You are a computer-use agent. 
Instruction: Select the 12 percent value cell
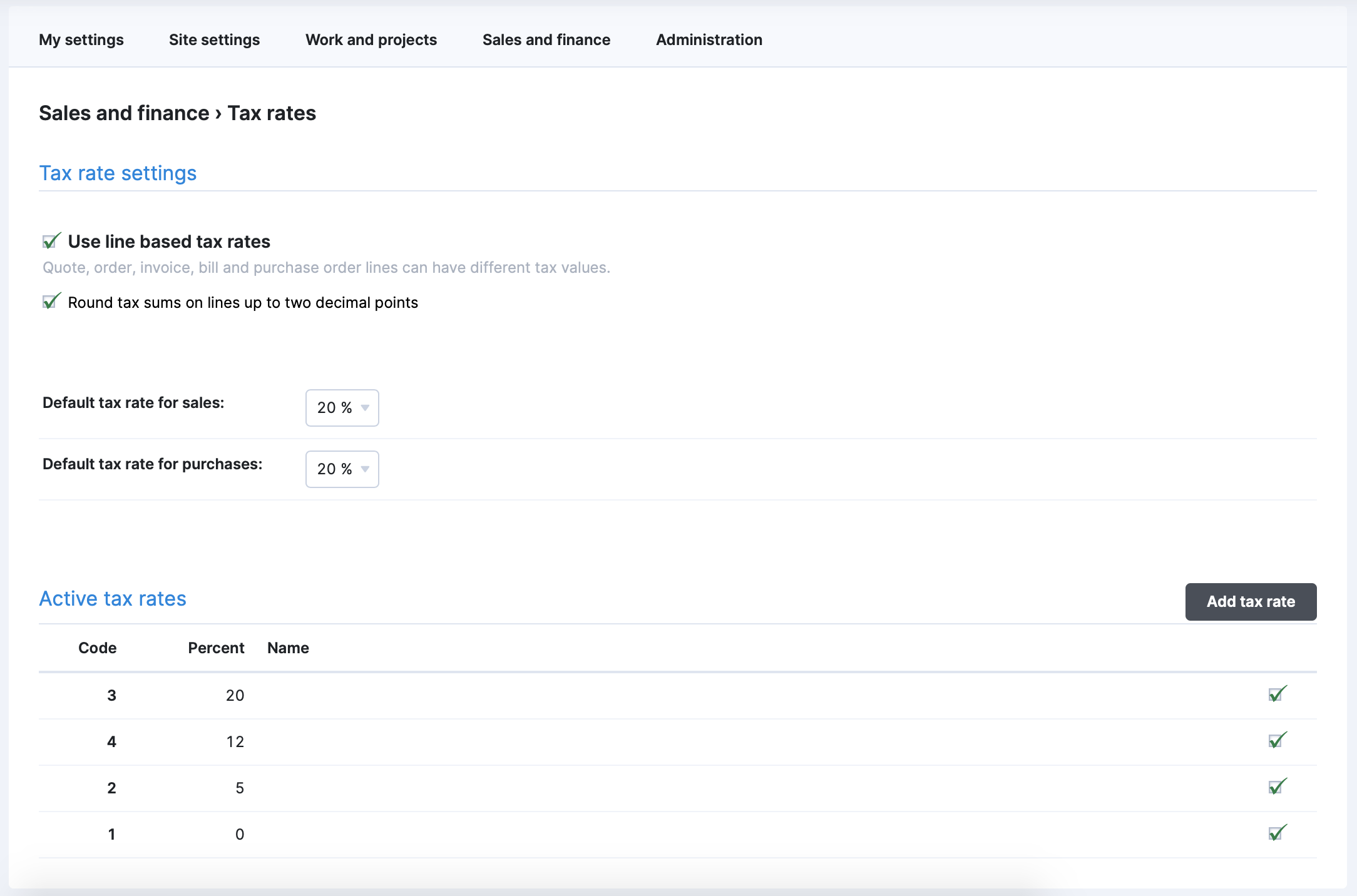click(235, 741)
